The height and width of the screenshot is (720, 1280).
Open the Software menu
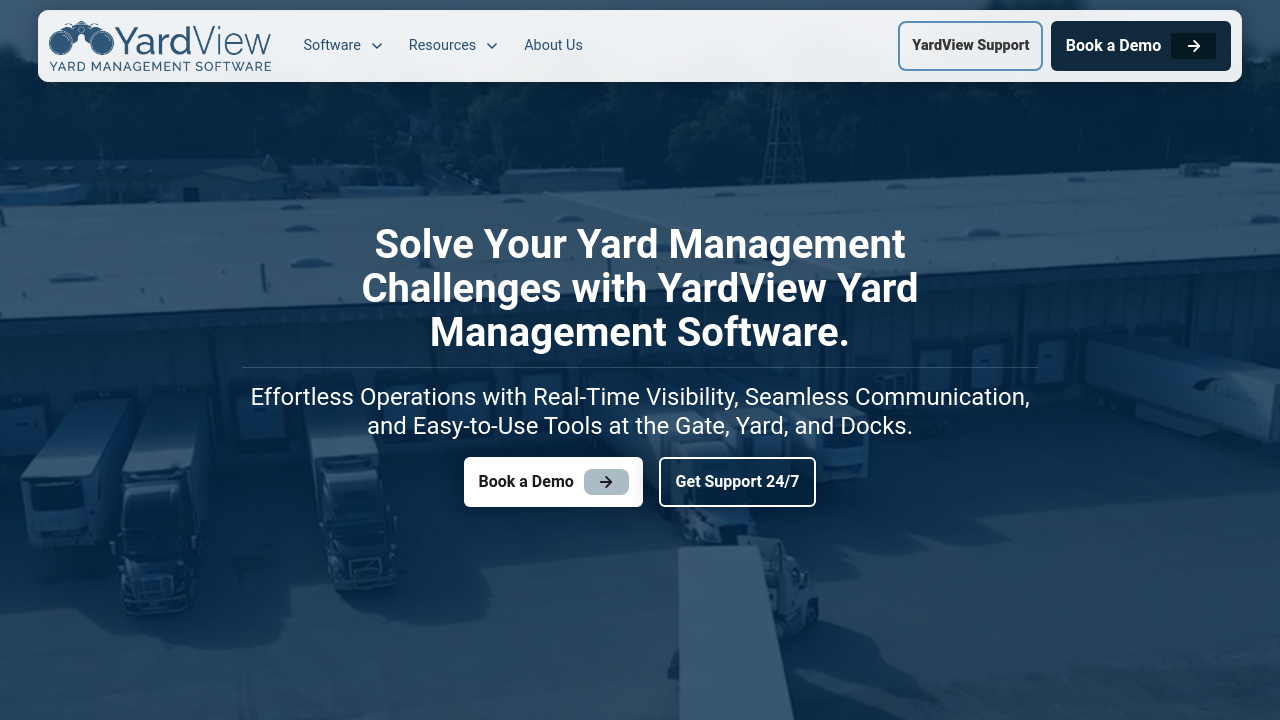tap(332, 45)
